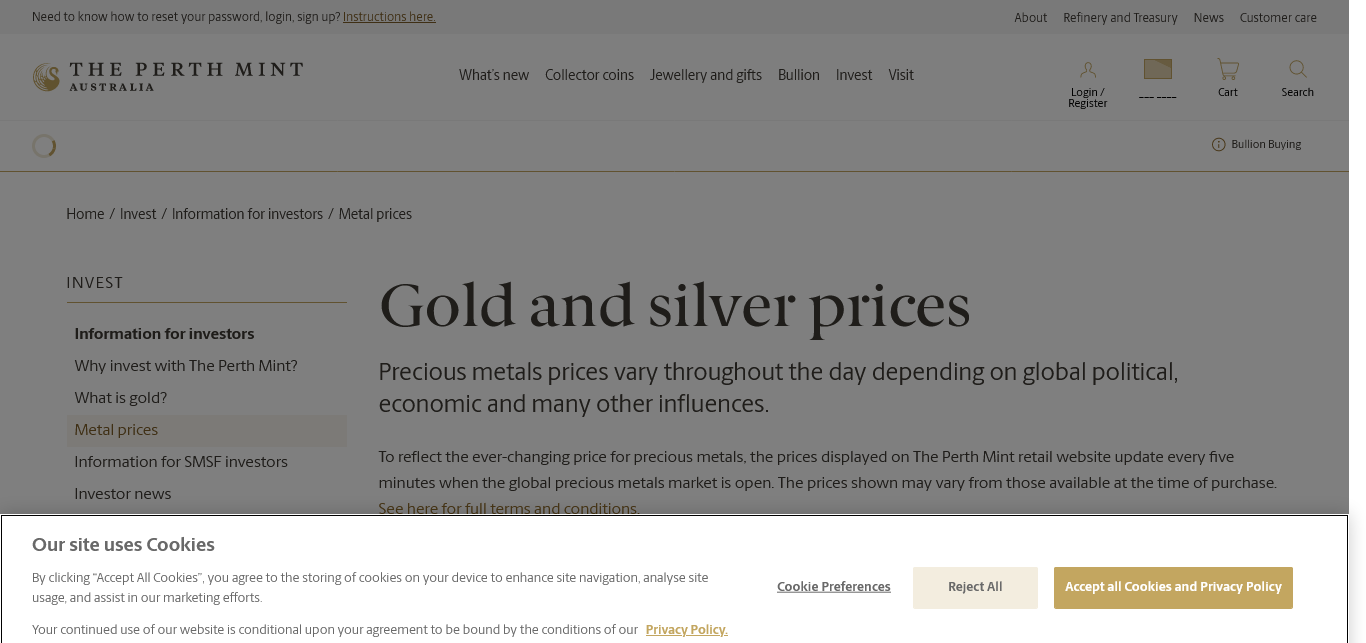1366x643 pixels.
Task: Expand the Invest navigation menu
Action: point(854,75)
